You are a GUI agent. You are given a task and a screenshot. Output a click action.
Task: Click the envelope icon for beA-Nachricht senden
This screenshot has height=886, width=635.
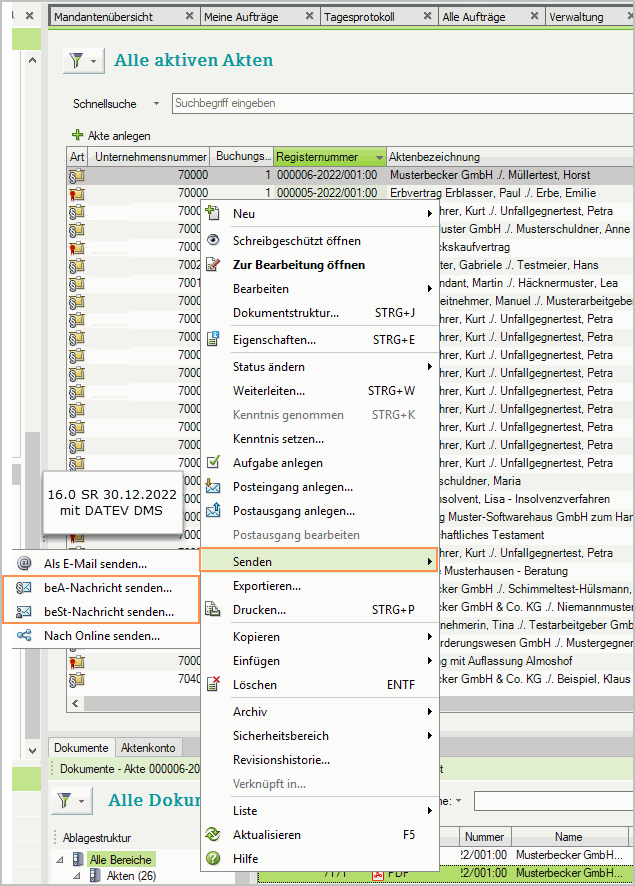click(25, 588)
